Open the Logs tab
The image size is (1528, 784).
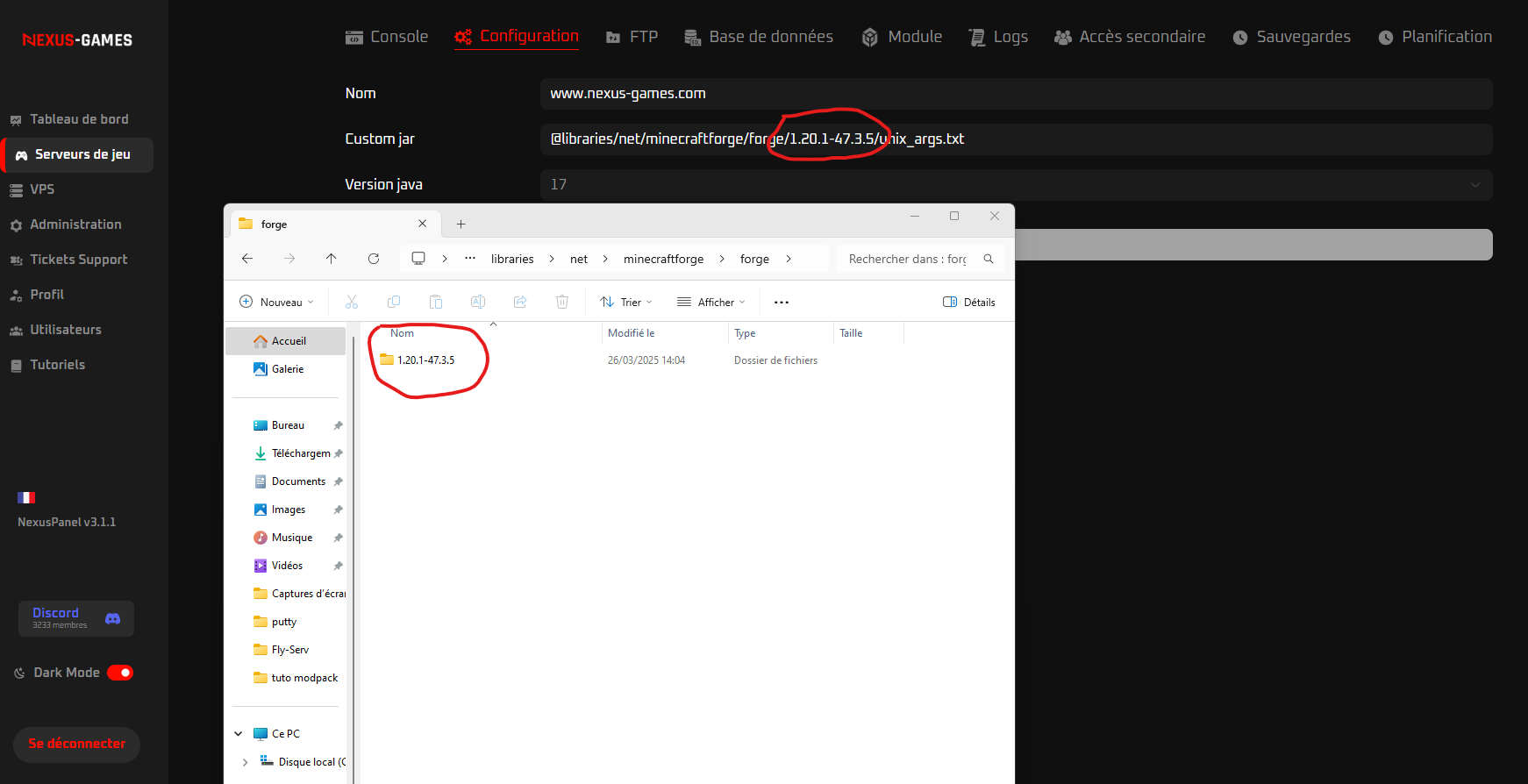tap(998, 37)
